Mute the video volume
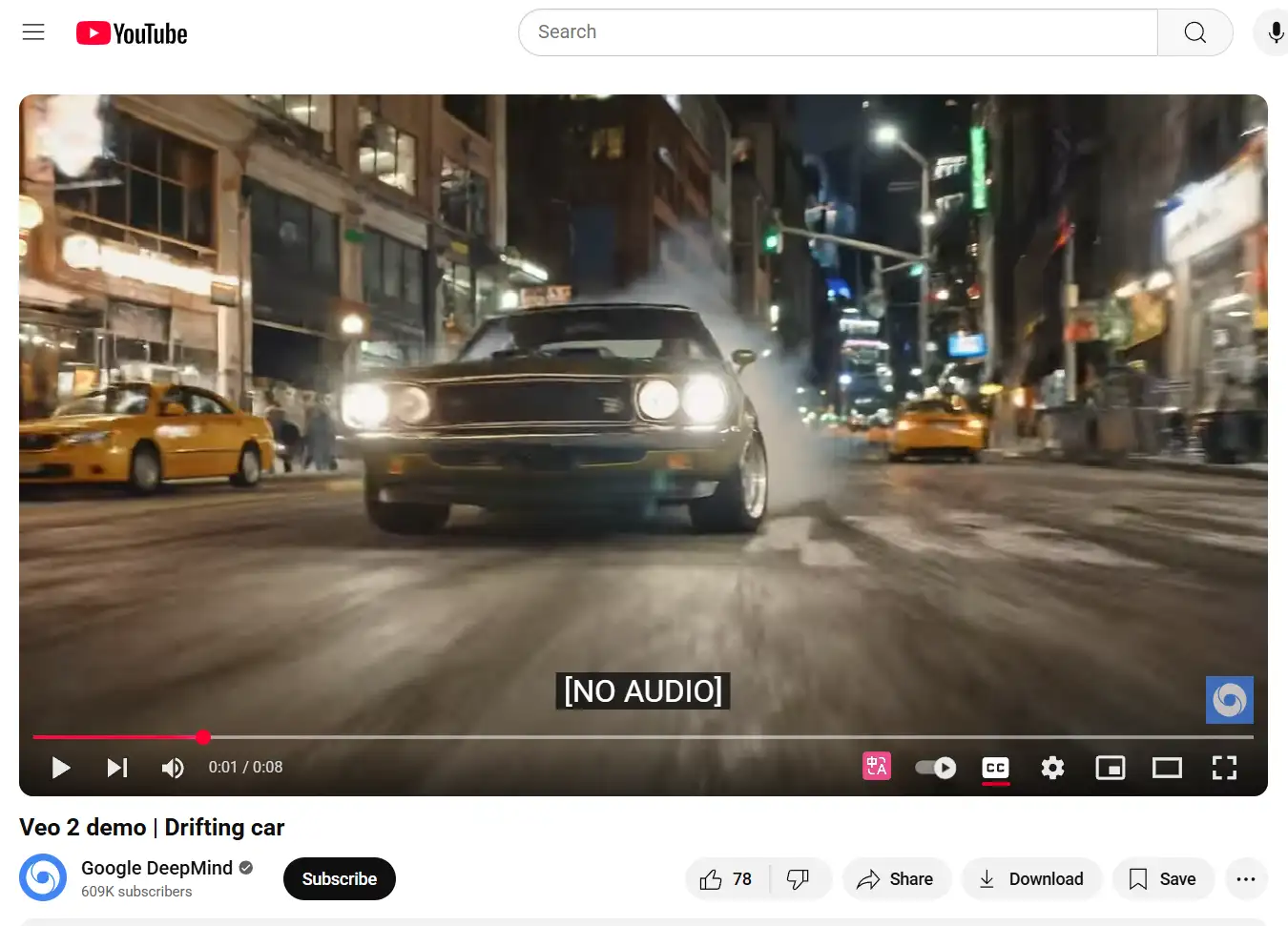Screen dimensions: 1288x926 (x=173, y=768)
